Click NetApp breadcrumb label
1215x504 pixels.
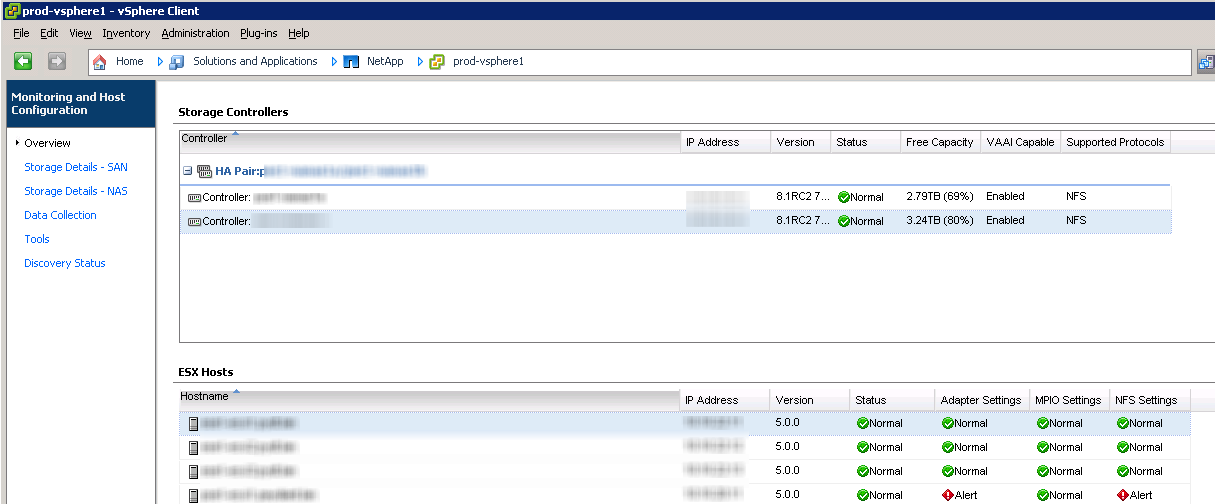click(385, 62)
